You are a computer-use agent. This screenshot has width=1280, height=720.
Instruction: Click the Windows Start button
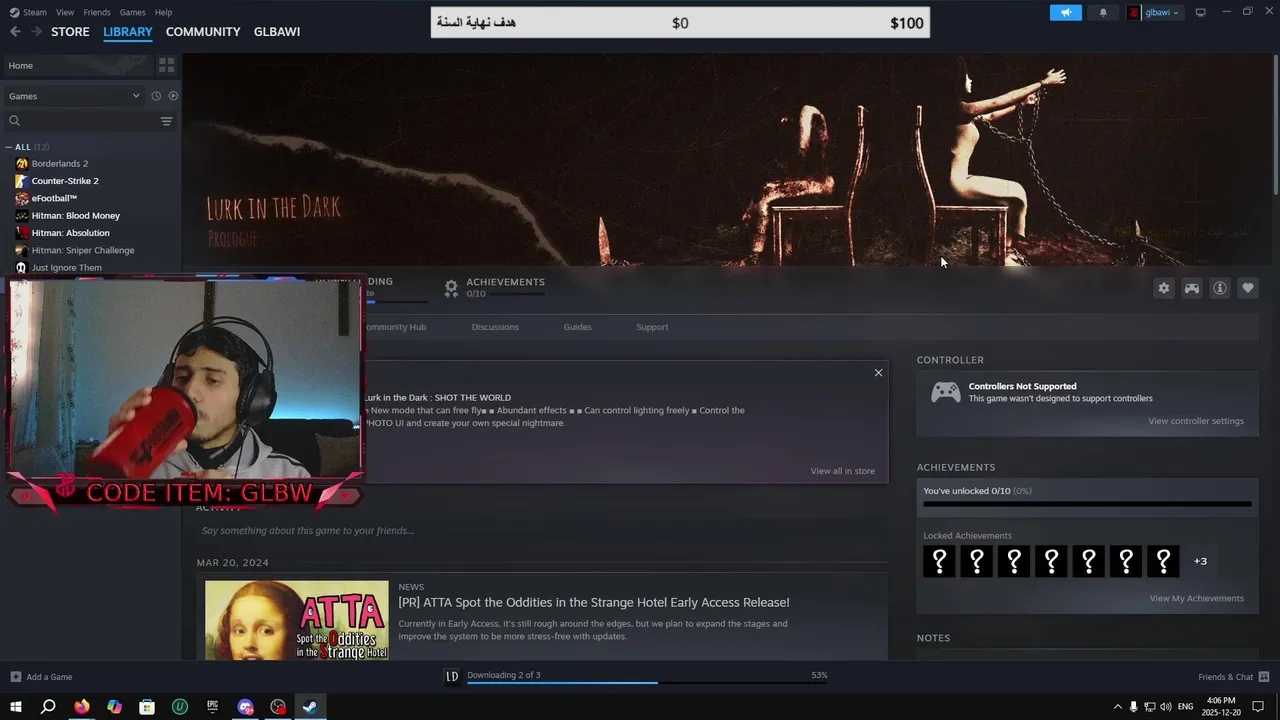15,706
